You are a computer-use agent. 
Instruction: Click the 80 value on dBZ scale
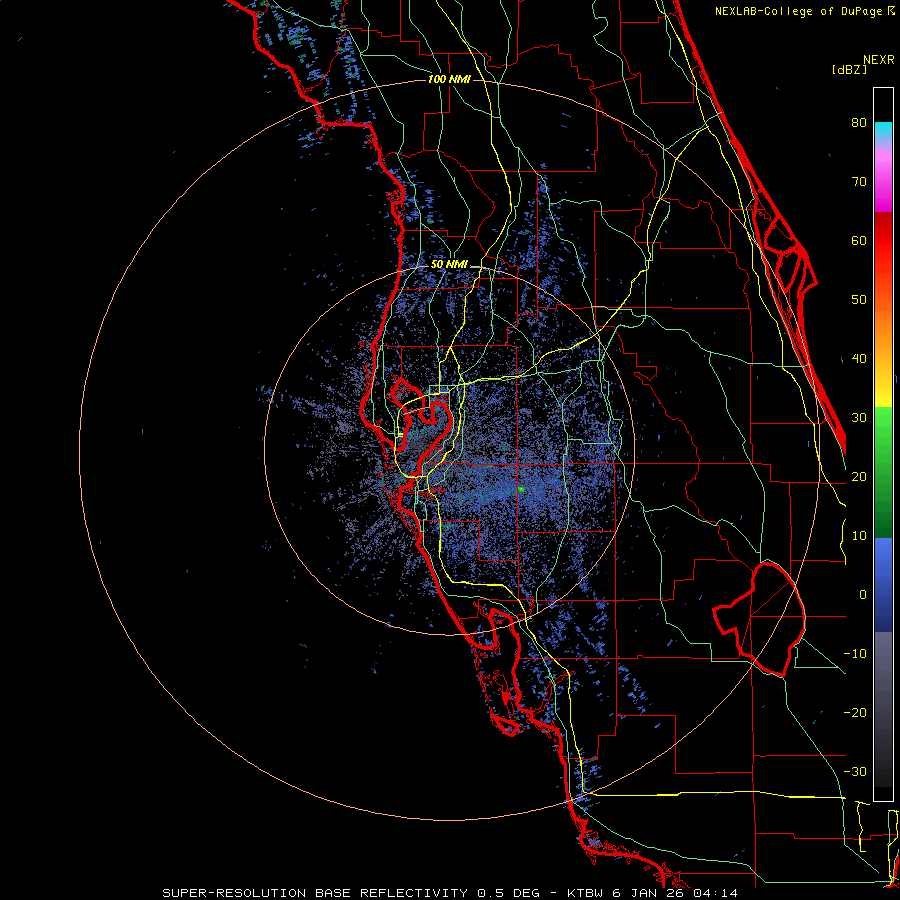point(859,123)
